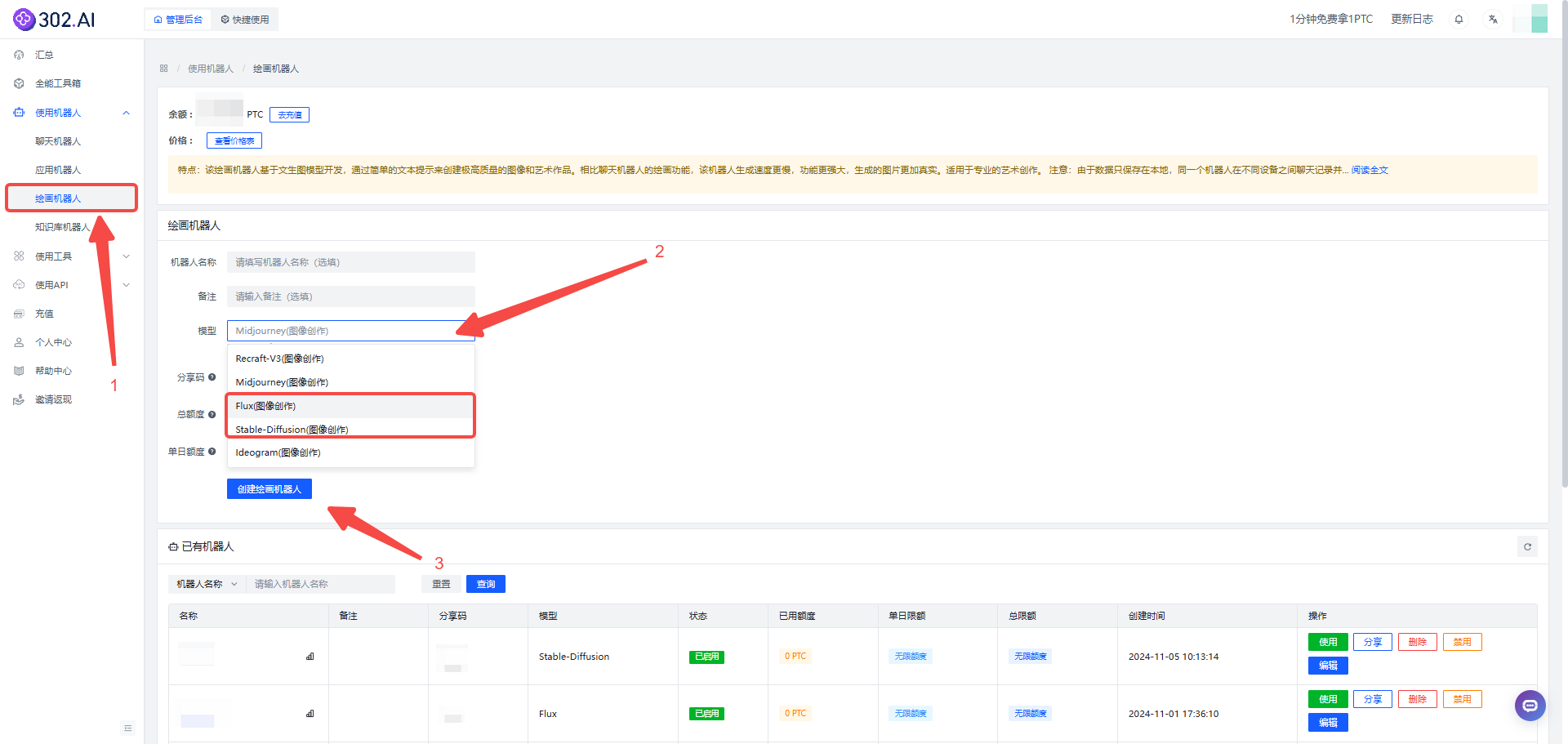Open the 模型 dropdown box
The image size is (1568, 744).
[x=351, y=331]
